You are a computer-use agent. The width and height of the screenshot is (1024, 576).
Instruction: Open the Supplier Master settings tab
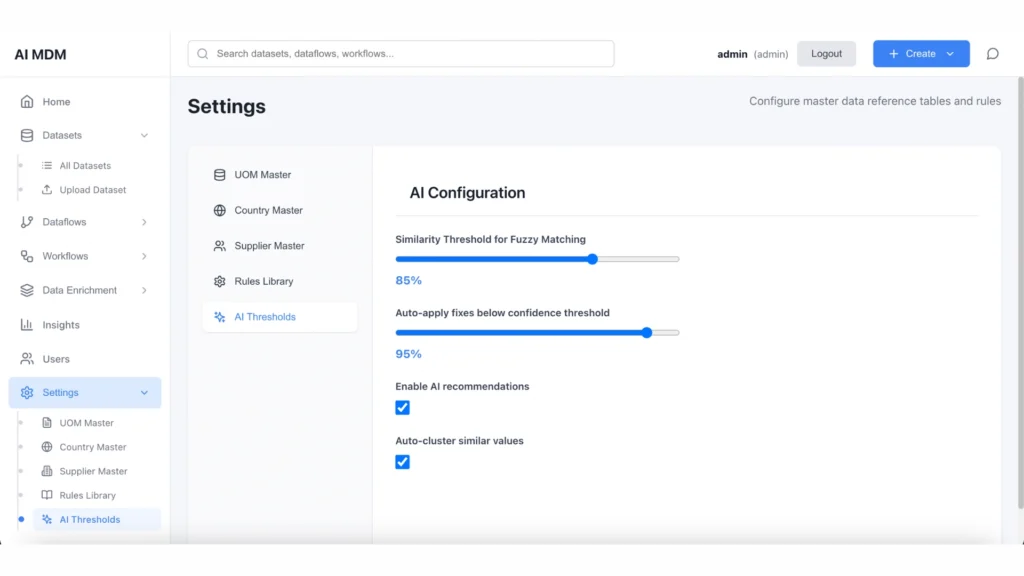tap(269, 246)
